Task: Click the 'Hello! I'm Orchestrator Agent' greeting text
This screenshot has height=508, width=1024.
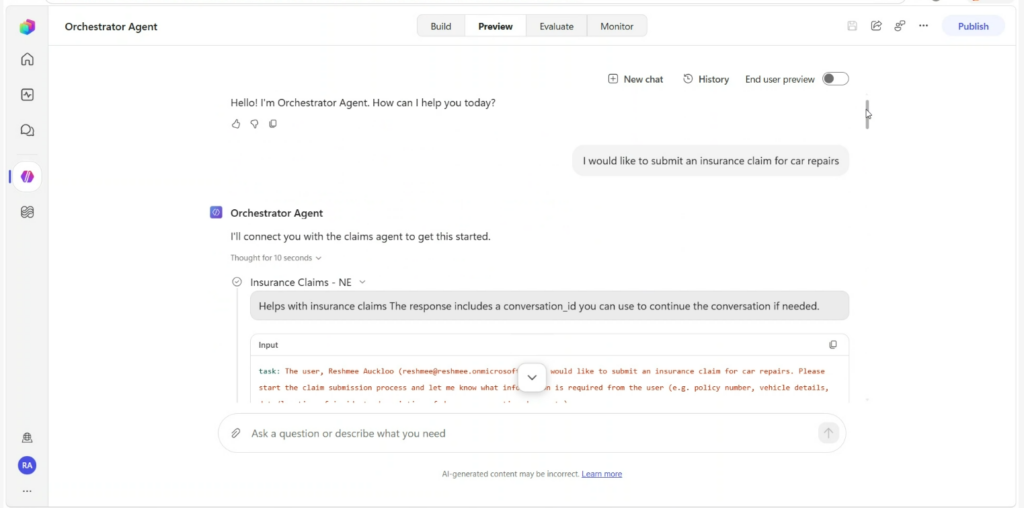Action: pyautogui.click(x=363, y=103)
